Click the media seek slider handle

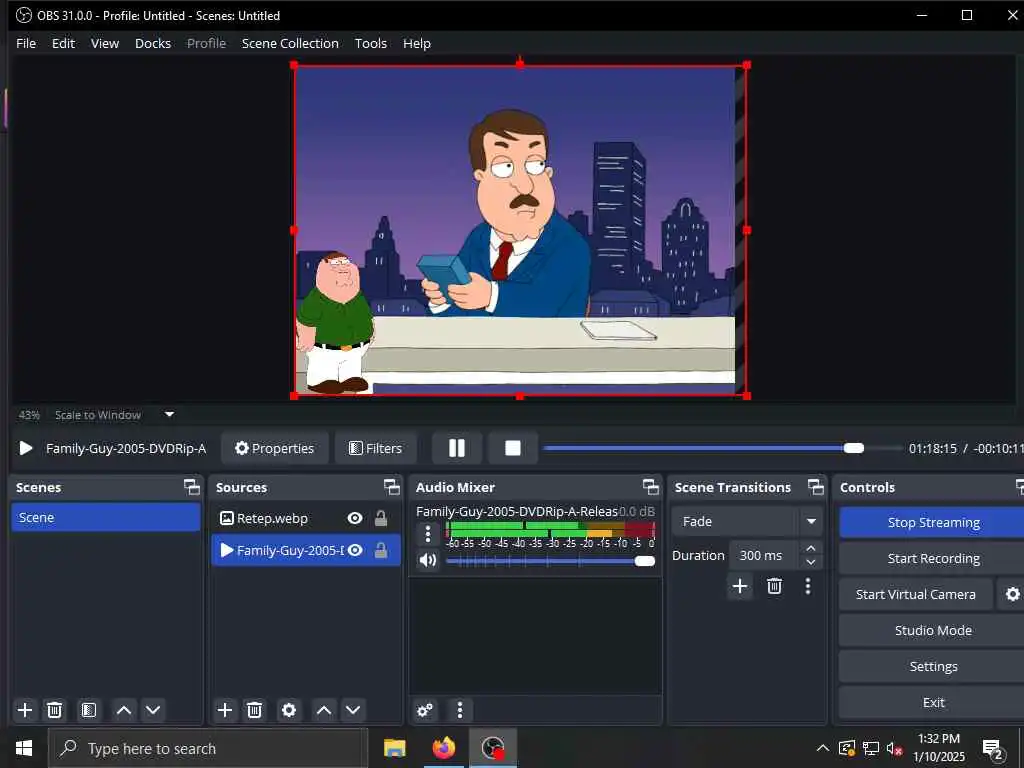pyautogui.click(x=854, y=448)
